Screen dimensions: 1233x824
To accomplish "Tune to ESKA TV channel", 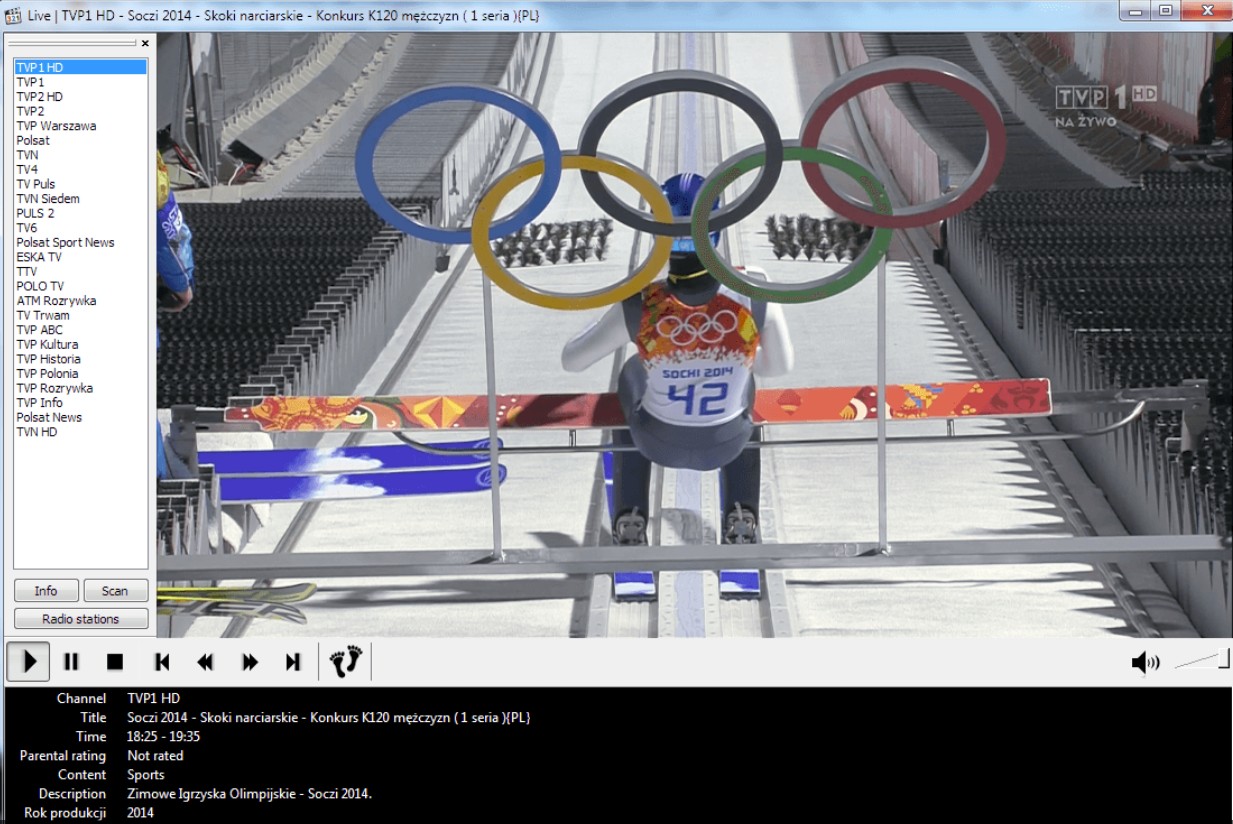I will pyautogui.click(x=38, y=257).
